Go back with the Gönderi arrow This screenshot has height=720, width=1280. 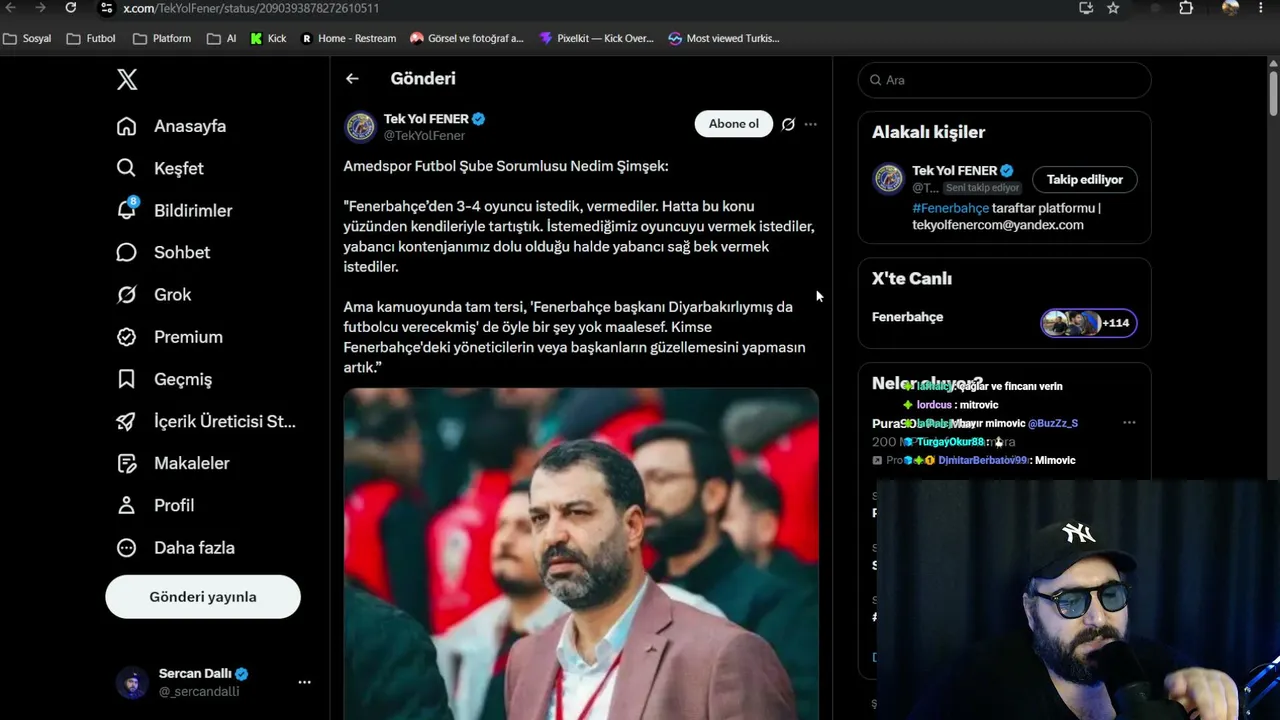pos(352,78)
